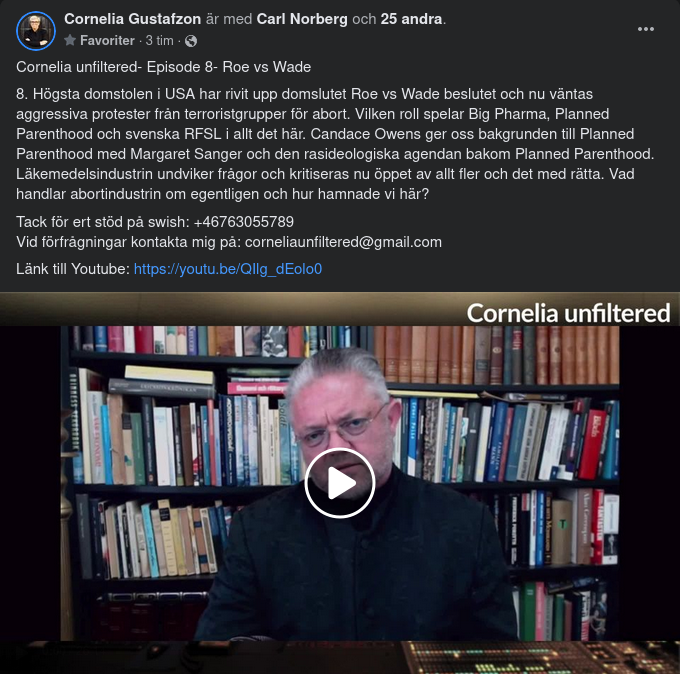
Task: Click the Tack för ert stöd line
Action: tap(155, 222)
